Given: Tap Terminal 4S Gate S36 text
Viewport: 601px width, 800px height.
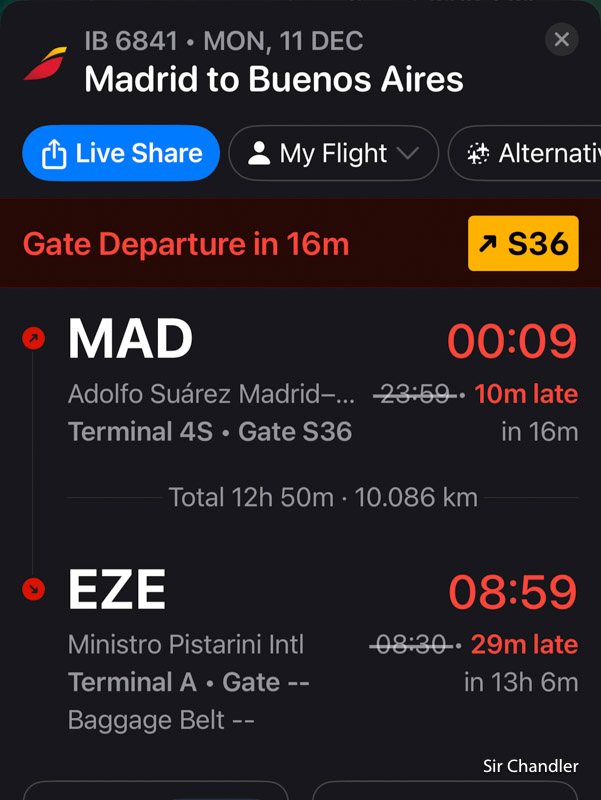Looking at the screenshot, I should coord(210,432).
